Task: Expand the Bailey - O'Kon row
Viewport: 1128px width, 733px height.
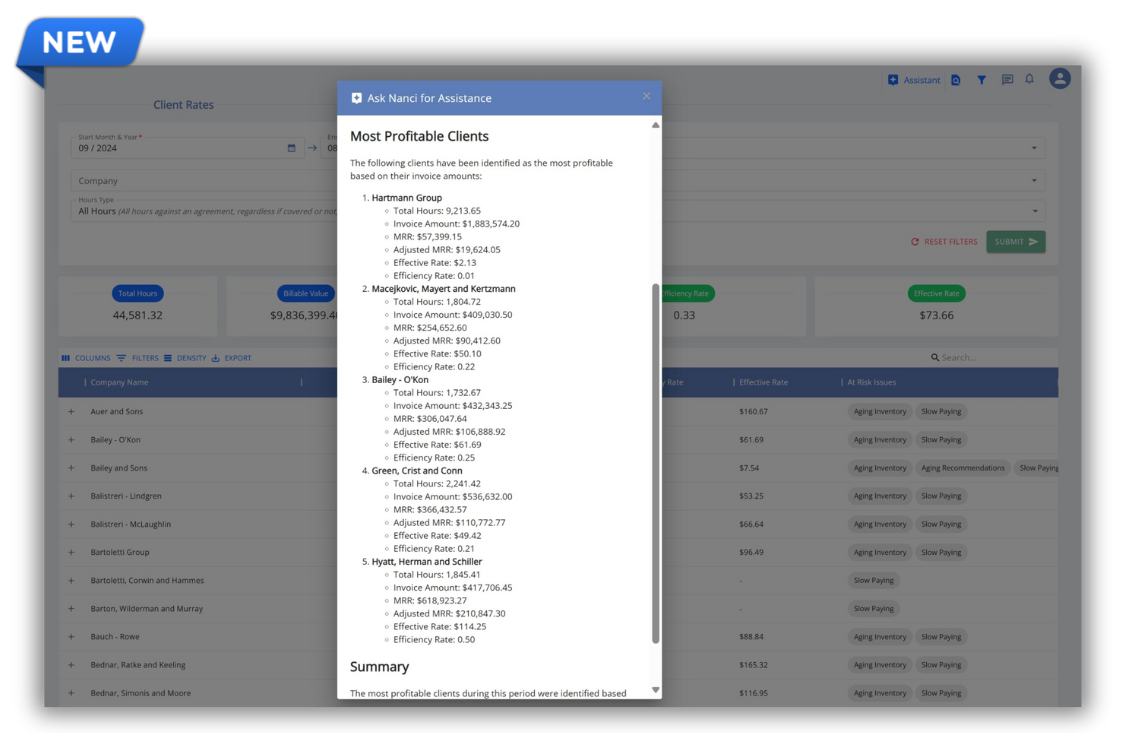Action: click(x=71, y=440)
